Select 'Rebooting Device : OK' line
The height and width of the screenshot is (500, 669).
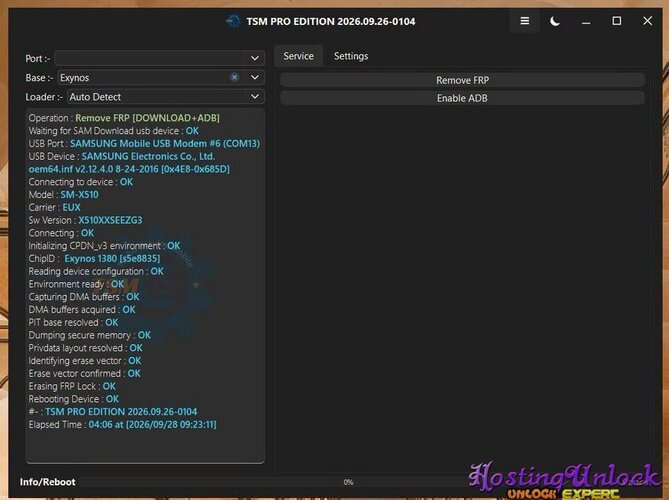tap(73, 399)
